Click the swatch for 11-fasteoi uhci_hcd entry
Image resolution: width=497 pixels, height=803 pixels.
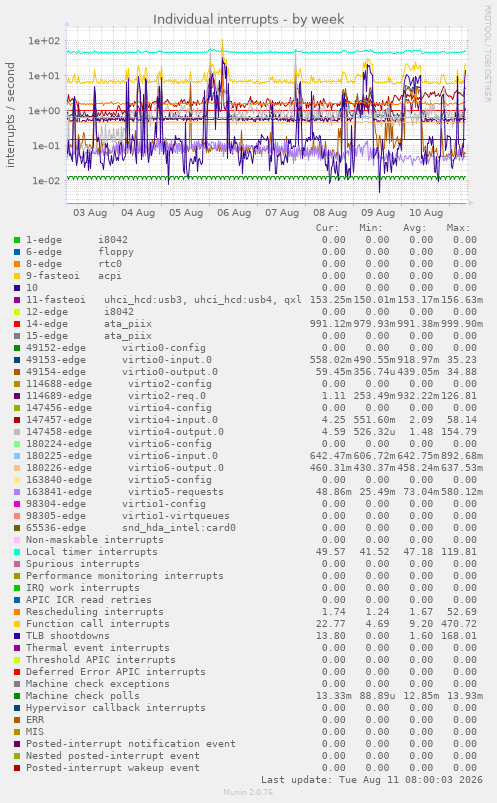pyautogui.click(x=17, y=300)
